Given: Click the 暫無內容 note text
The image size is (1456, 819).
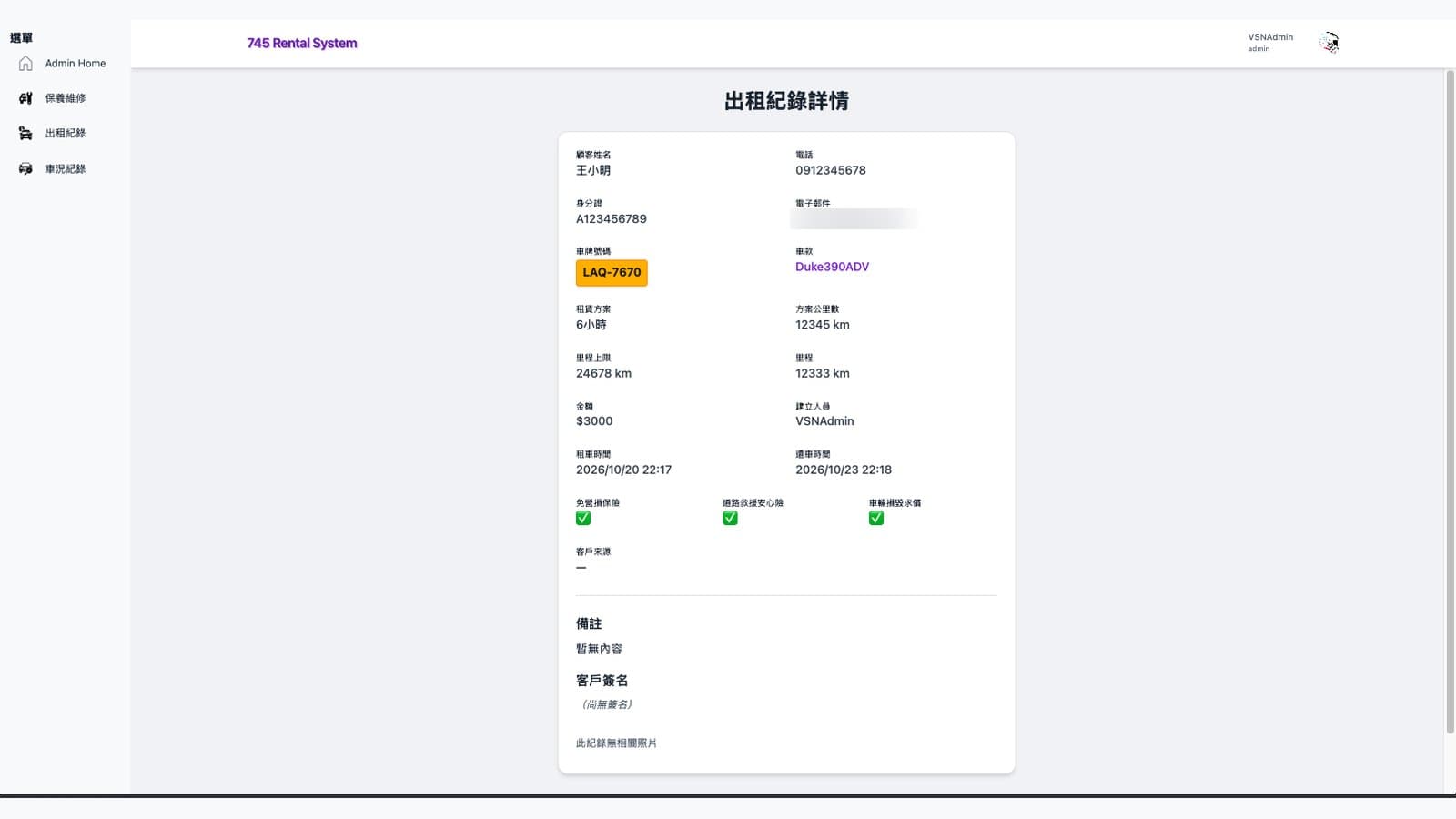Looking at the screenshot, I should coord(599,649).
